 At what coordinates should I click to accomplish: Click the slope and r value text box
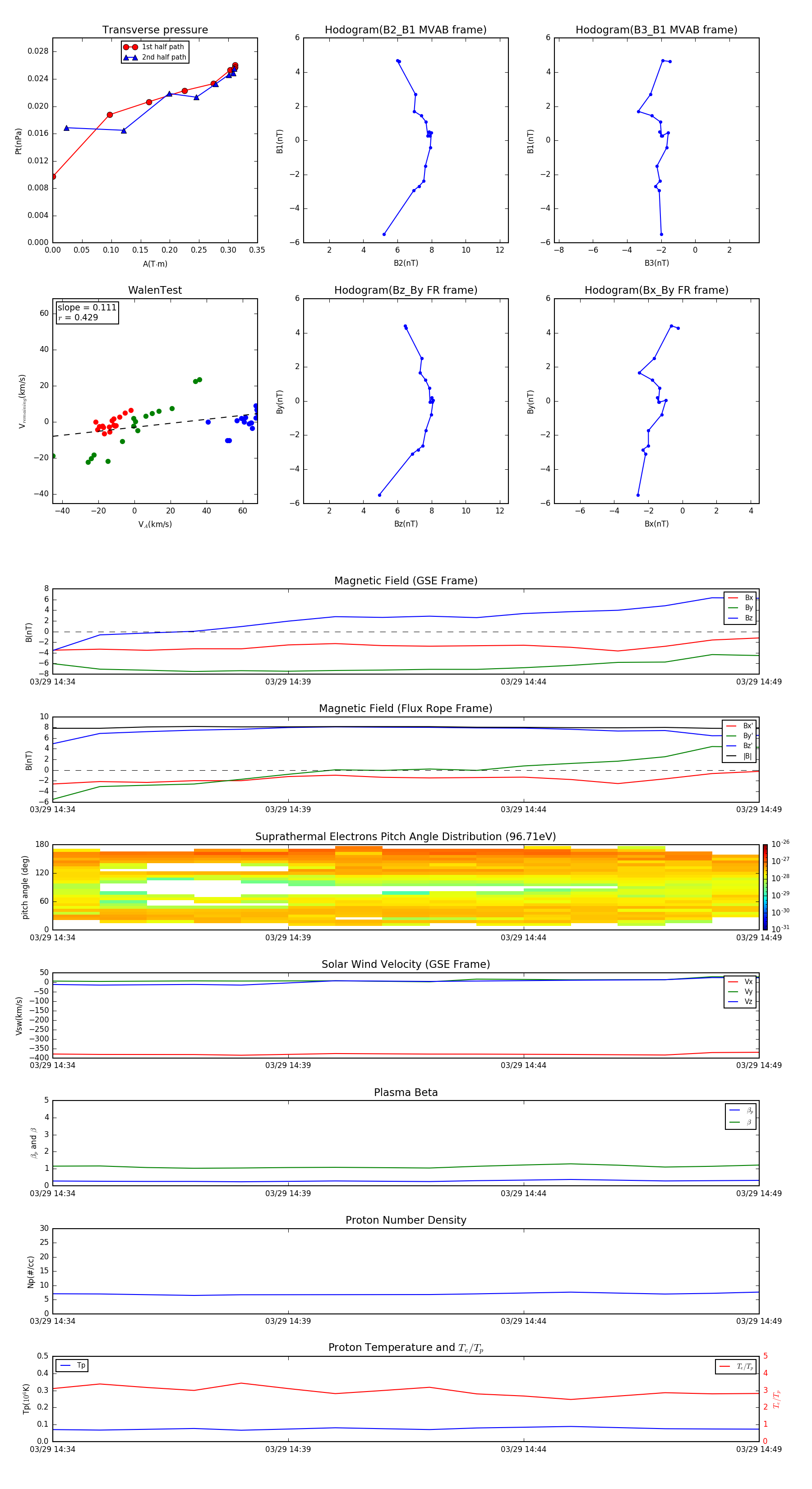(87, 312)
